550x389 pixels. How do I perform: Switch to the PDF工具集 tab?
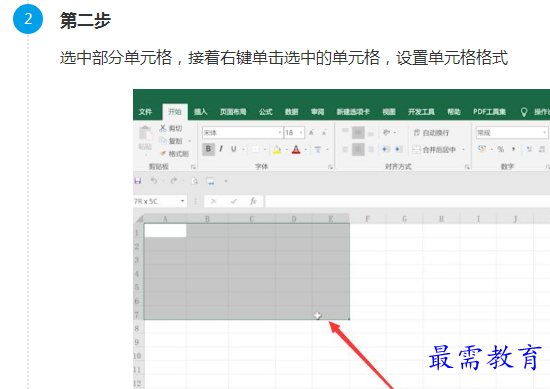click(x=489, y=112)
